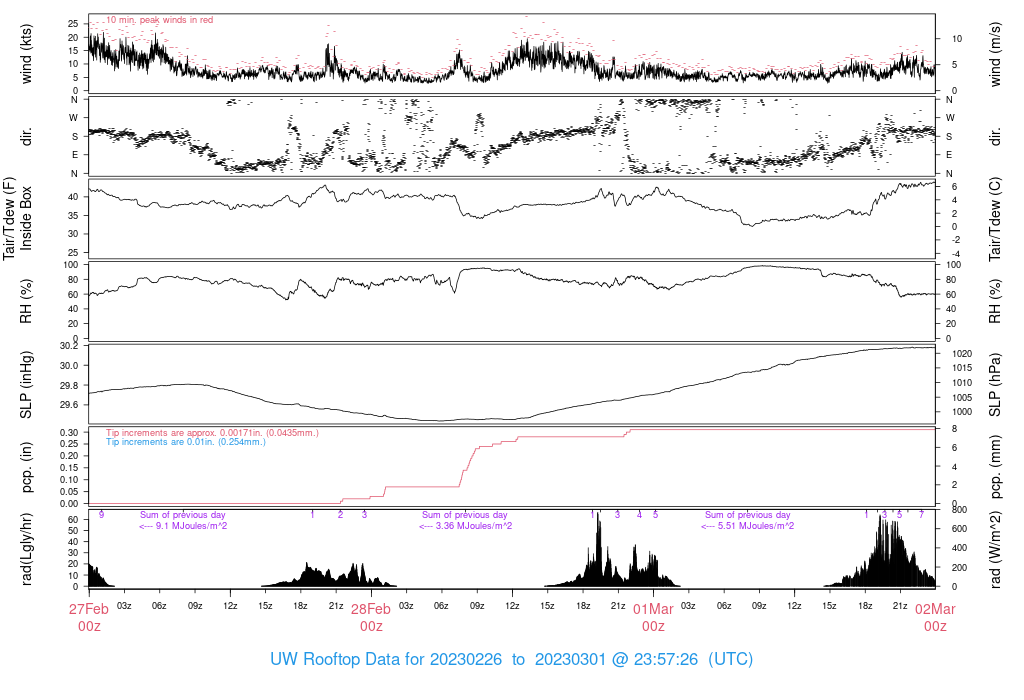Click the '12z' tick between 28Feb and 01Mar

click(x=512, y=606)
